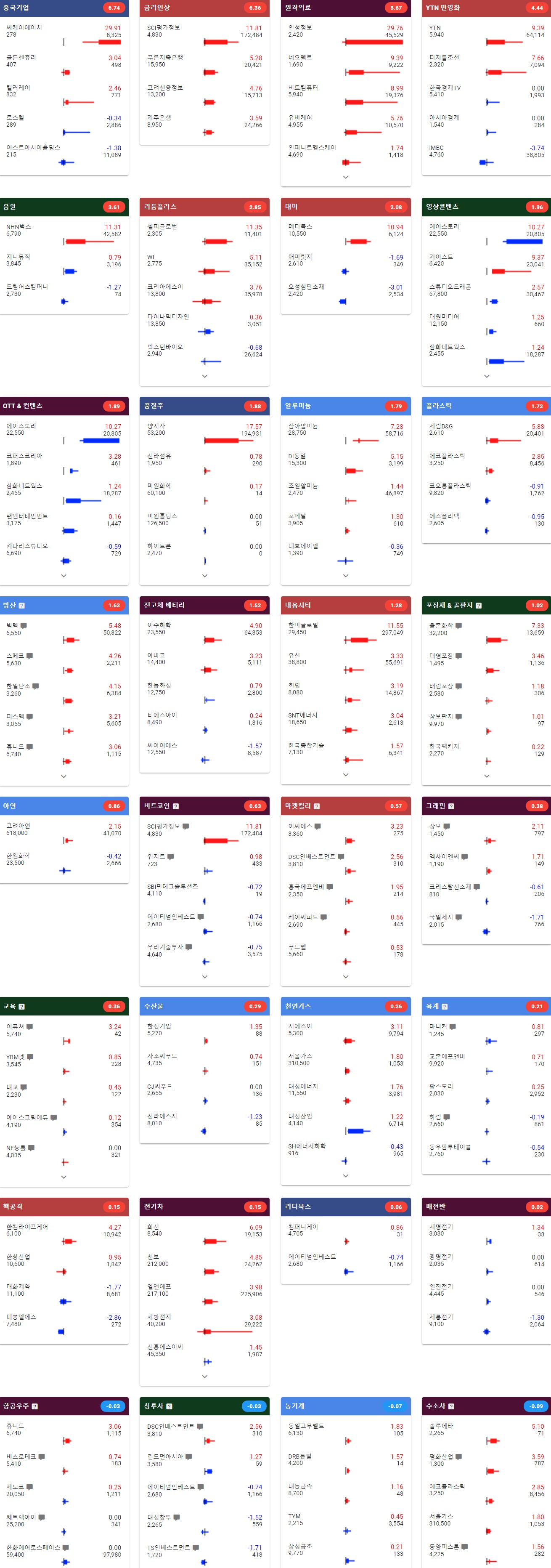Expand the 원격의료 card with its chevron
This screenshot has width=551, height=1568.
point(345,177)
